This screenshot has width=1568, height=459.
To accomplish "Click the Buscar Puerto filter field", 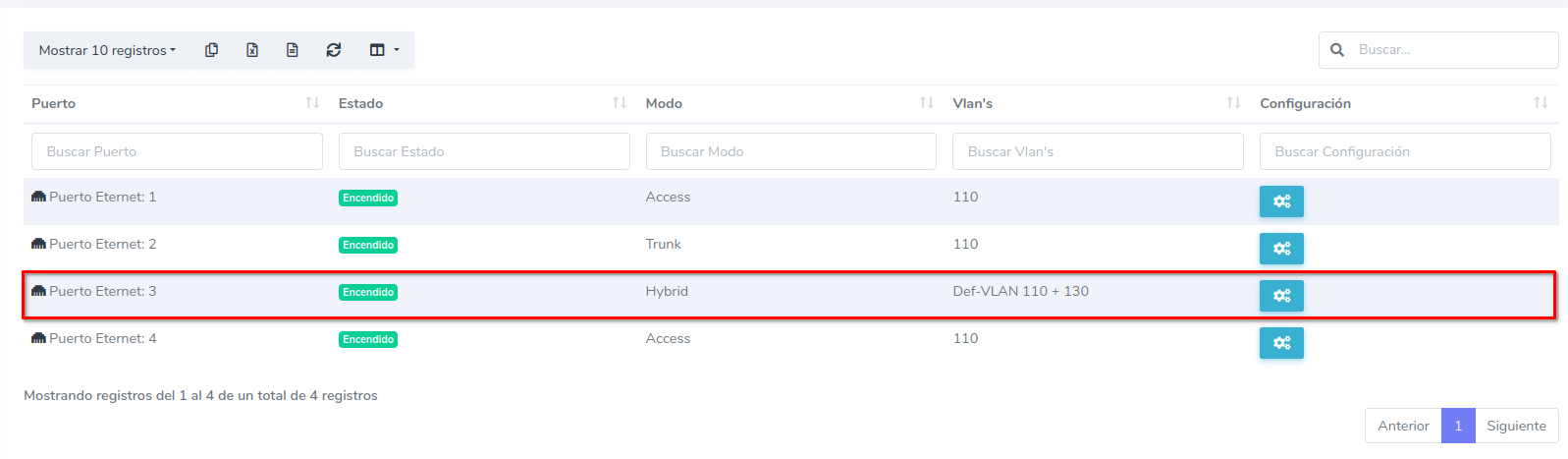I will coord(177,151).
